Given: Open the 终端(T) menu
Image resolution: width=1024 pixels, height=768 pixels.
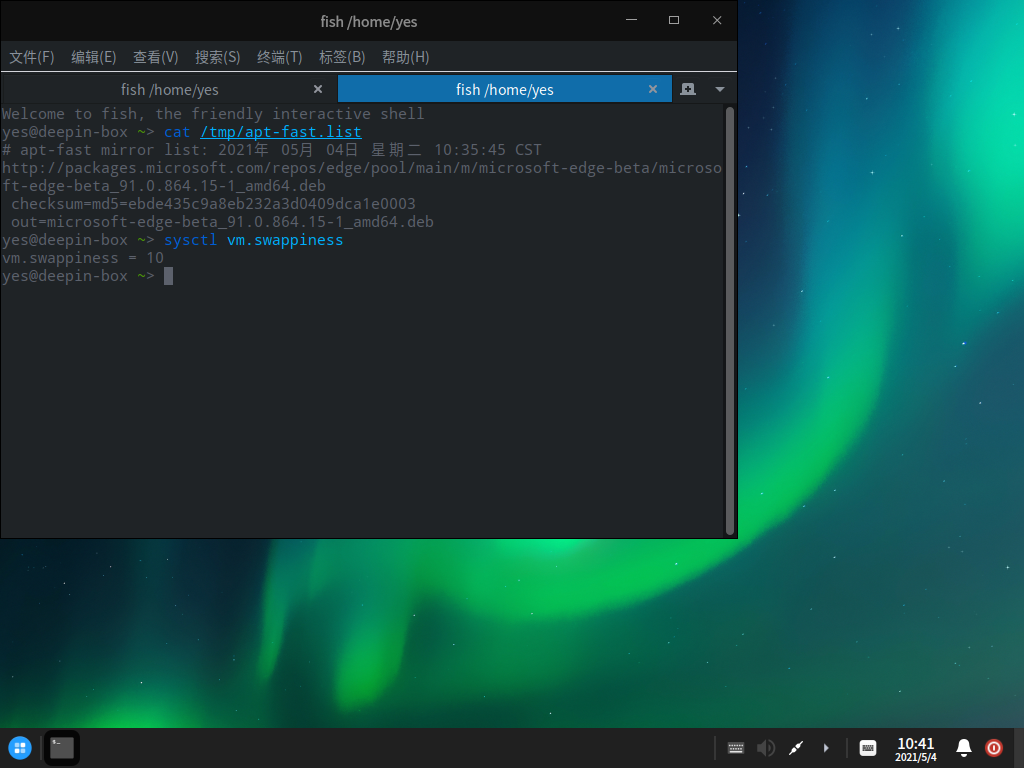Looking at the screenshot, I should pos(279,57).
